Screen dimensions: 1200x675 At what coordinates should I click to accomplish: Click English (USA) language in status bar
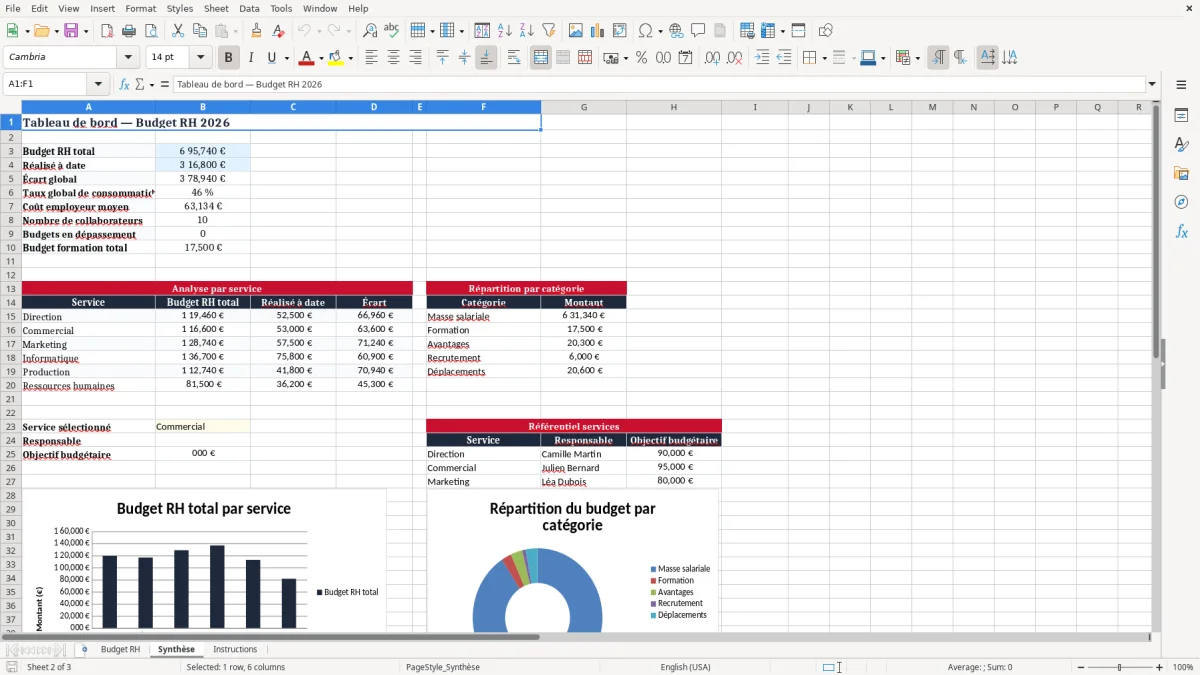(685, 667)
